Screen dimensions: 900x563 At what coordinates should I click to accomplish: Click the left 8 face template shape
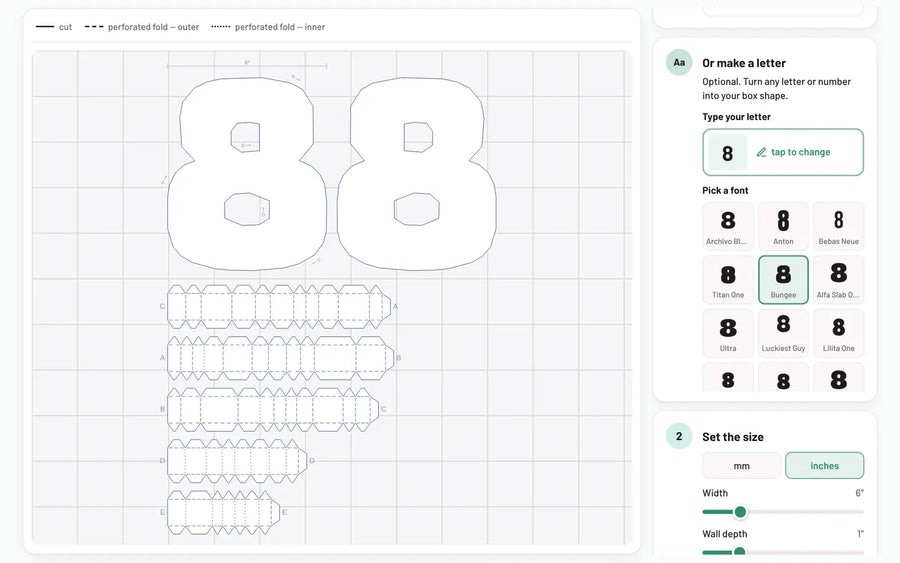coord(247,173)
